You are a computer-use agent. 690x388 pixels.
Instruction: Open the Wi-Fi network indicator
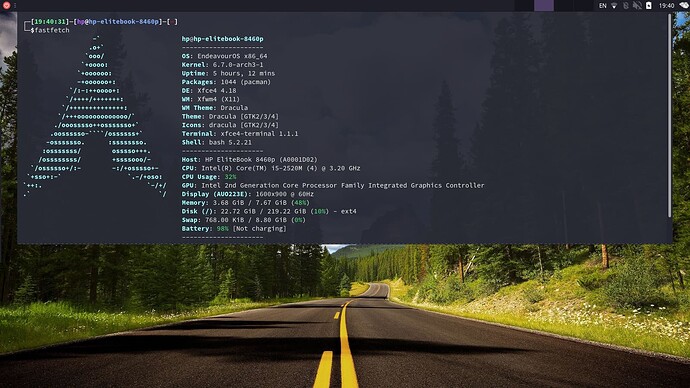pos(614,6)
